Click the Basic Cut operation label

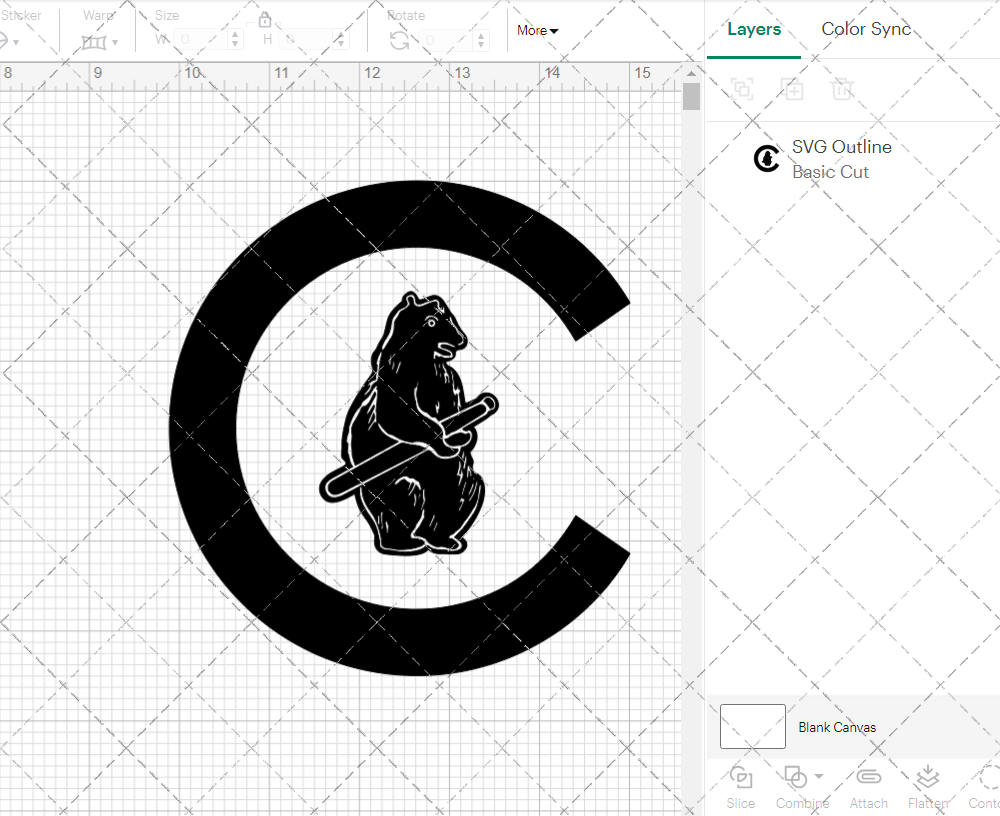(830, 172)
